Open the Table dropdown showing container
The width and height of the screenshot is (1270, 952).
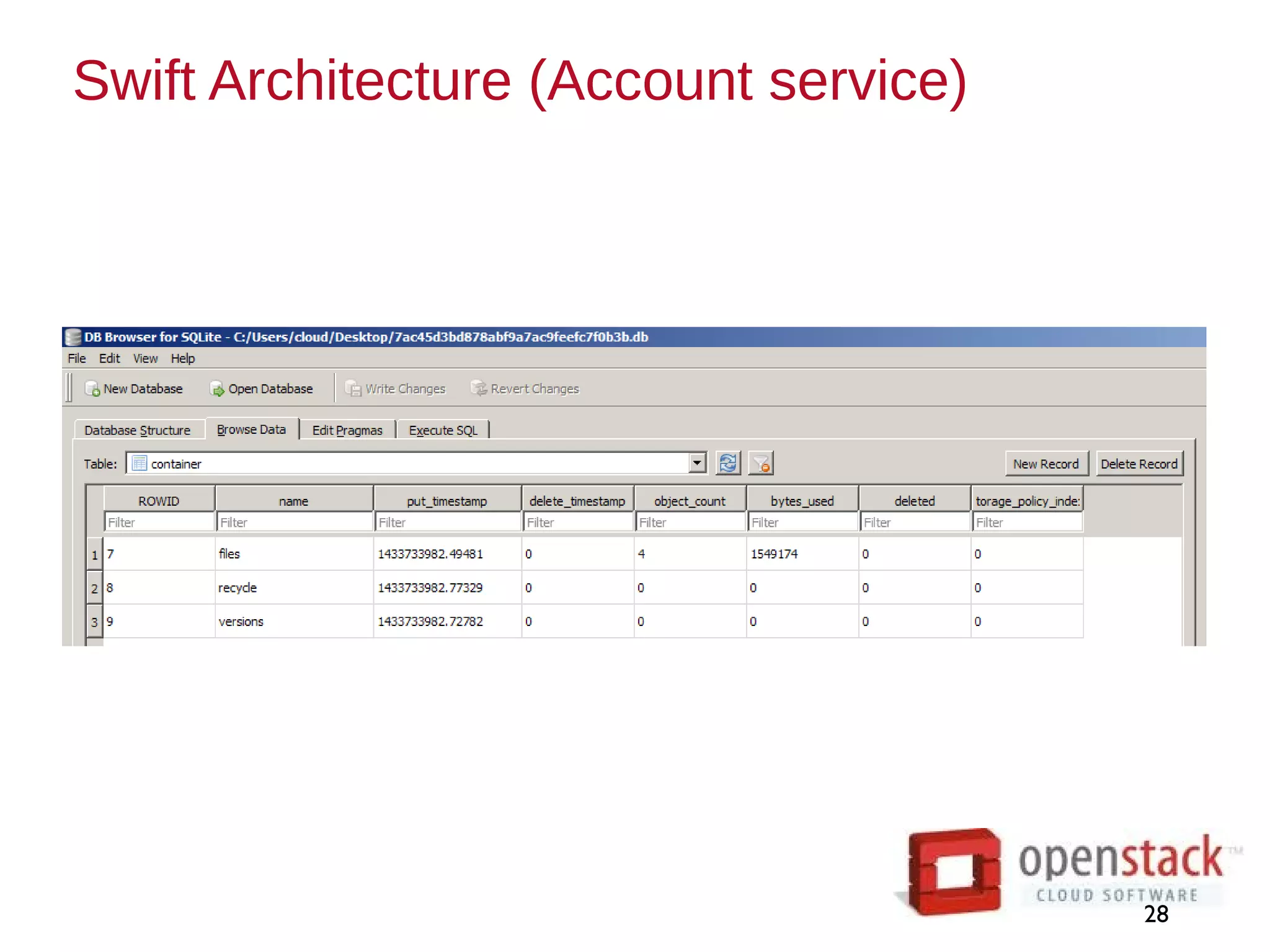pos(416,463)
